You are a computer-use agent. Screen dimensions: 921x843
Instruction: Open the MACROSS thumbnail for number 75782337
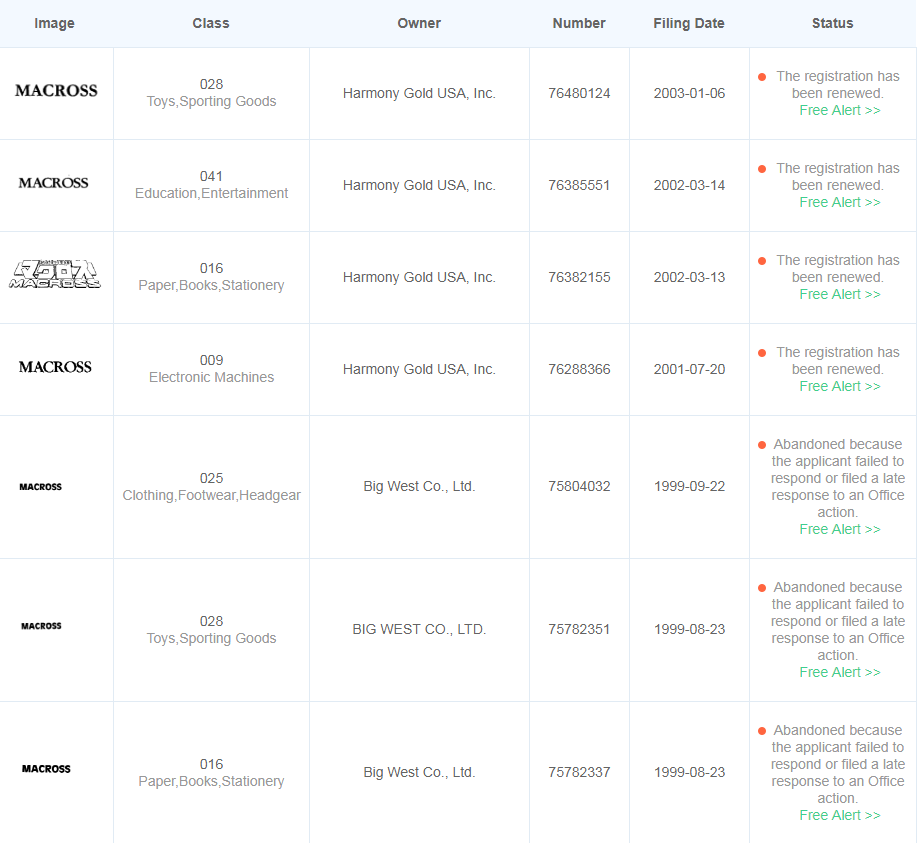(x=46, y=769)
